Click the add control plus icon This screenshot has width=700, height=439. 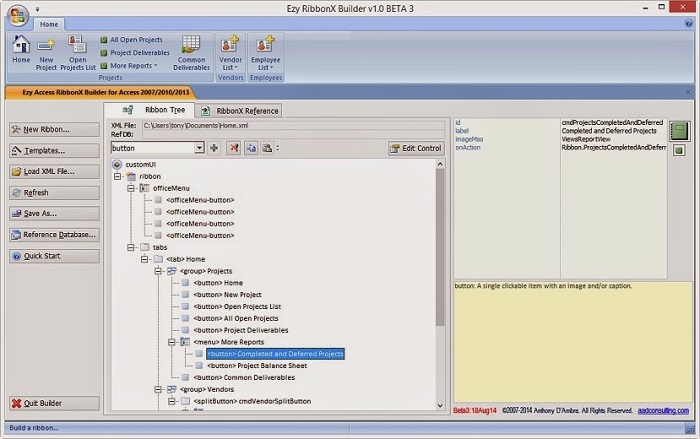click(214, 148)
